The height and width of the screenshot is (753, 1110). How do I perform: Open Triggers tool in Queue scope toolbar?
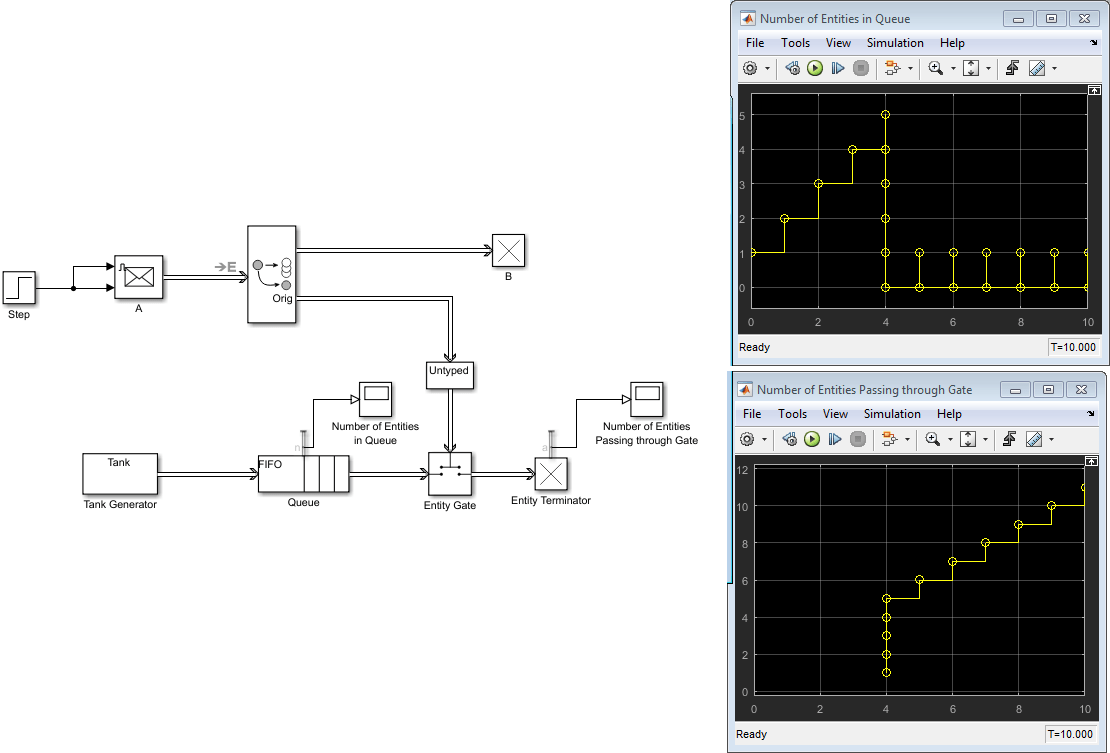[x=1012, y=68]
